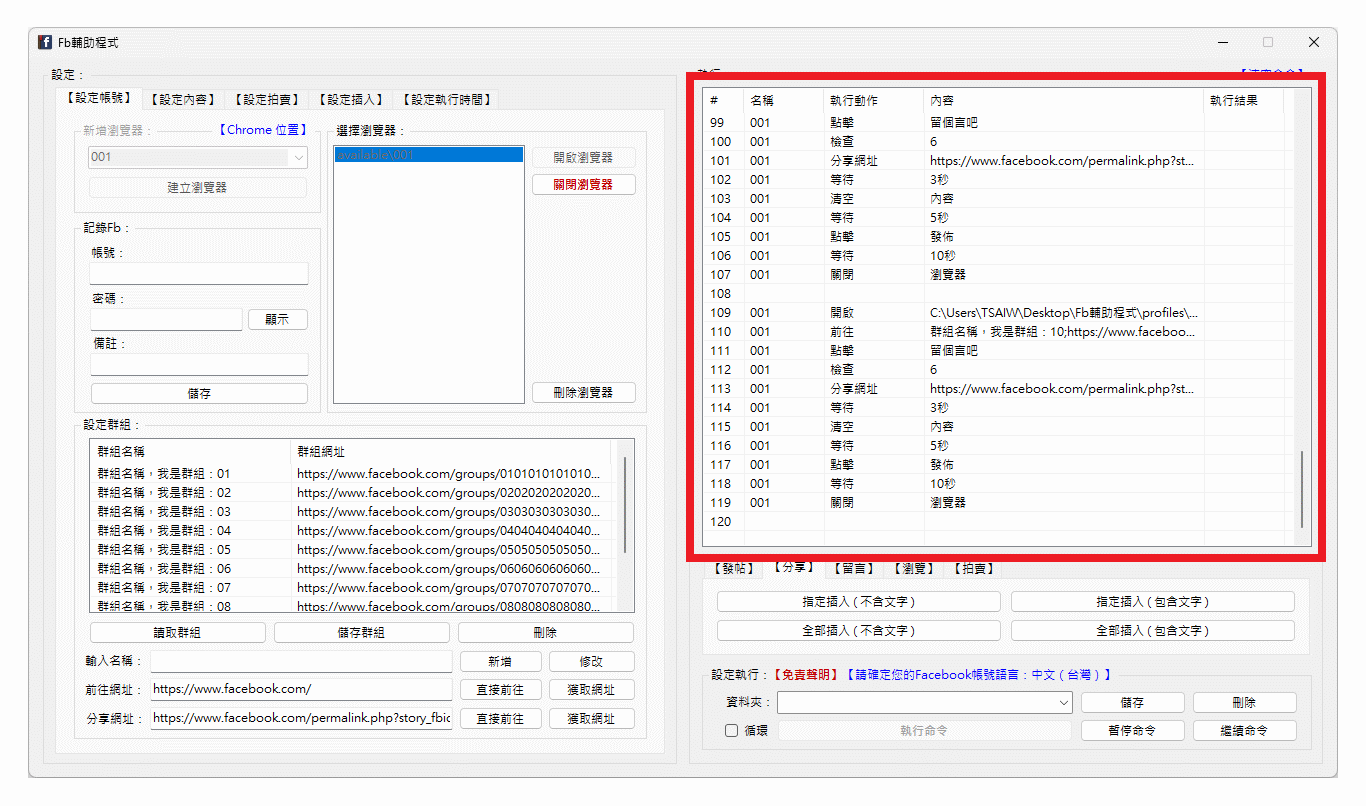Select the 【分享】 command tab
The image size is (1366, 806).
pyautogui.click(x=796, y=567)
